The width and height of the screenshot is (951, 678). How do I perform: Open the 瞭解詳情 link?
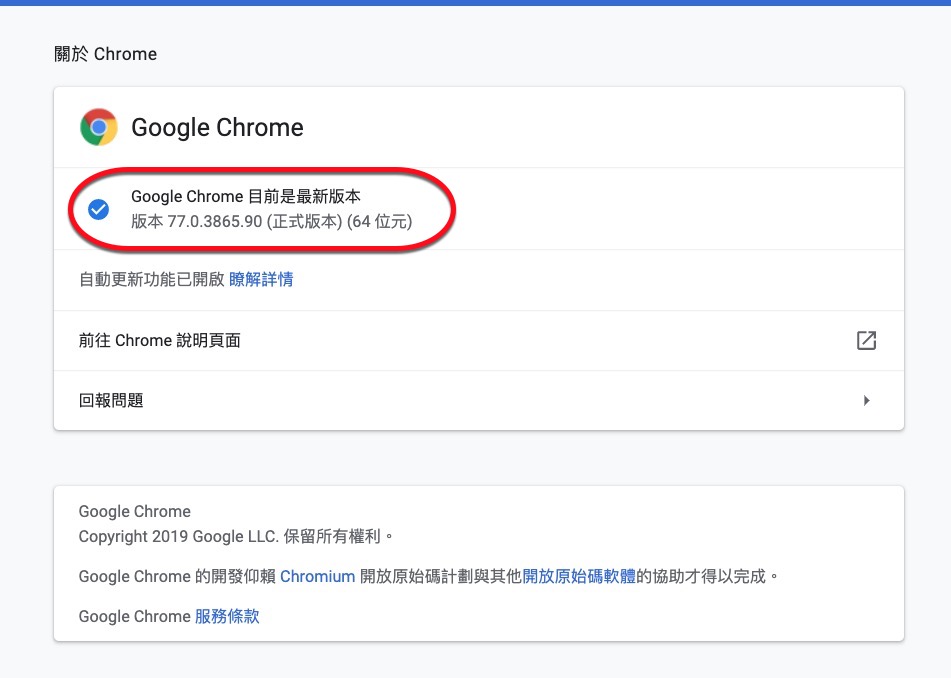click(x=261, y=279)
